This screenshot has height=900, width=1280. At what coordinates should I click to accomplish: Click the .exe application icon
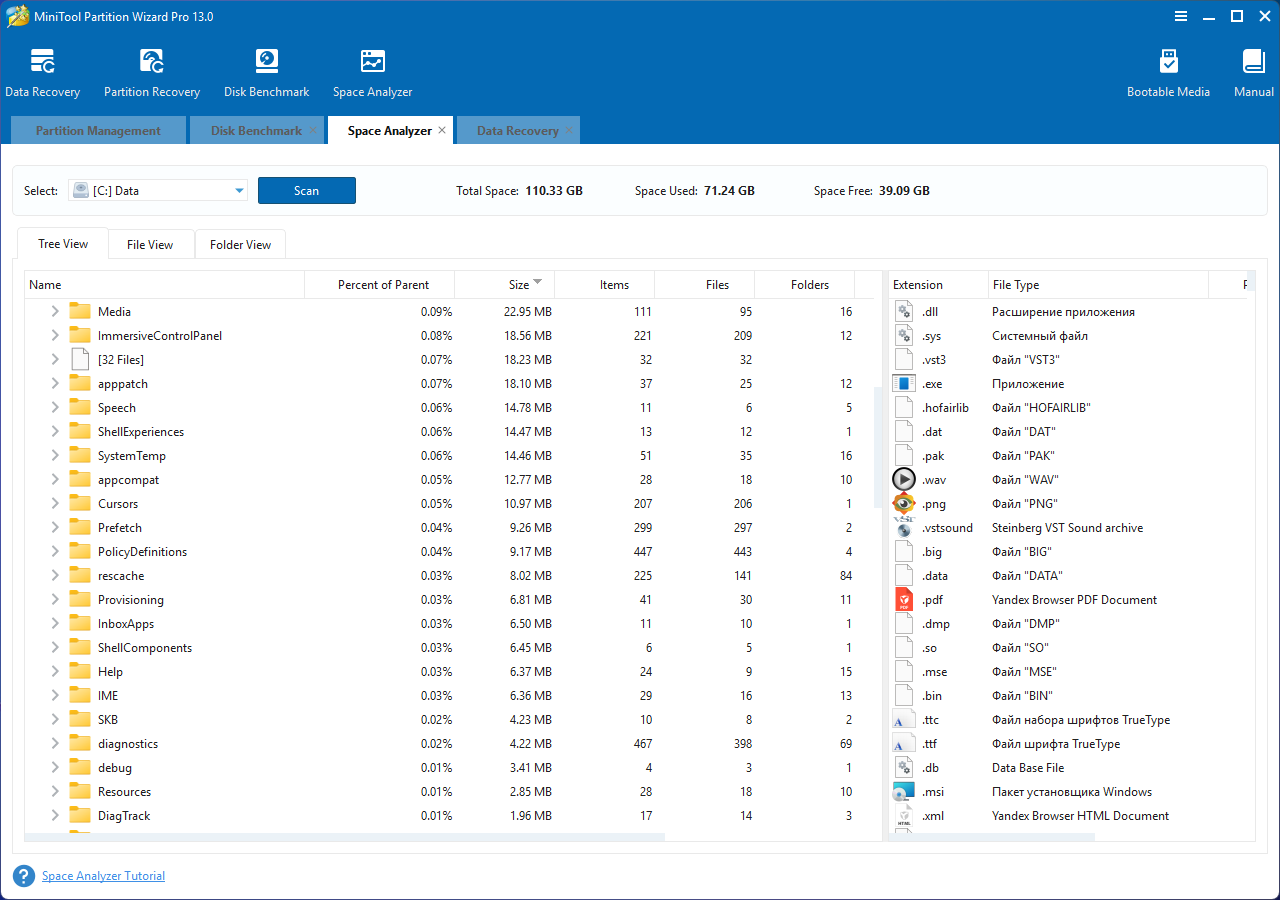(904, 384)
